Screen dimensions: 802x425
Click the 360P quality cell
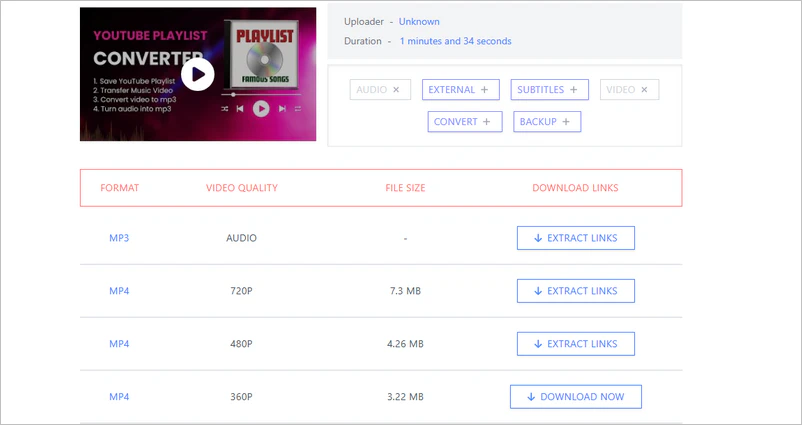click(x=241, y=397)
